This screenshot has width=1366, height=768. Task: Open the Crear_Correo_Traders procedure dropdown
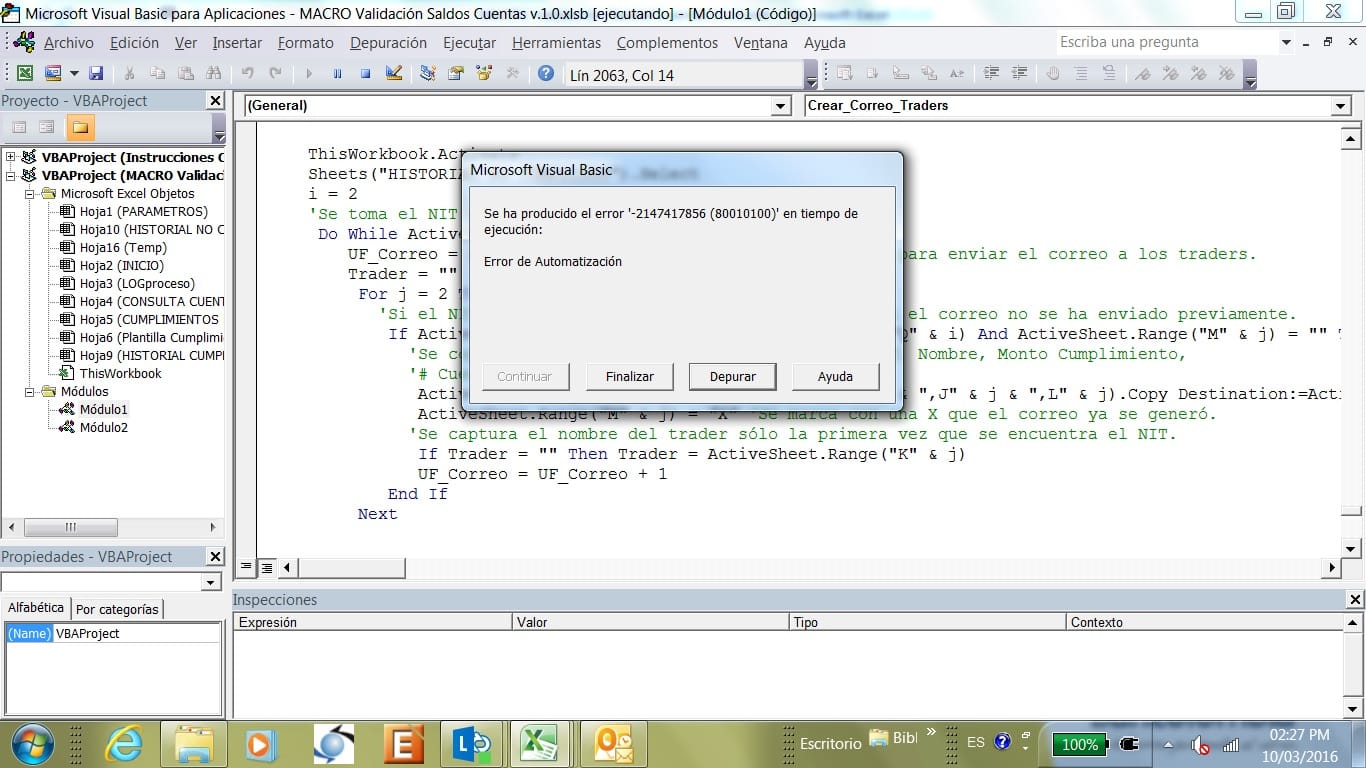pos(1341,105)
